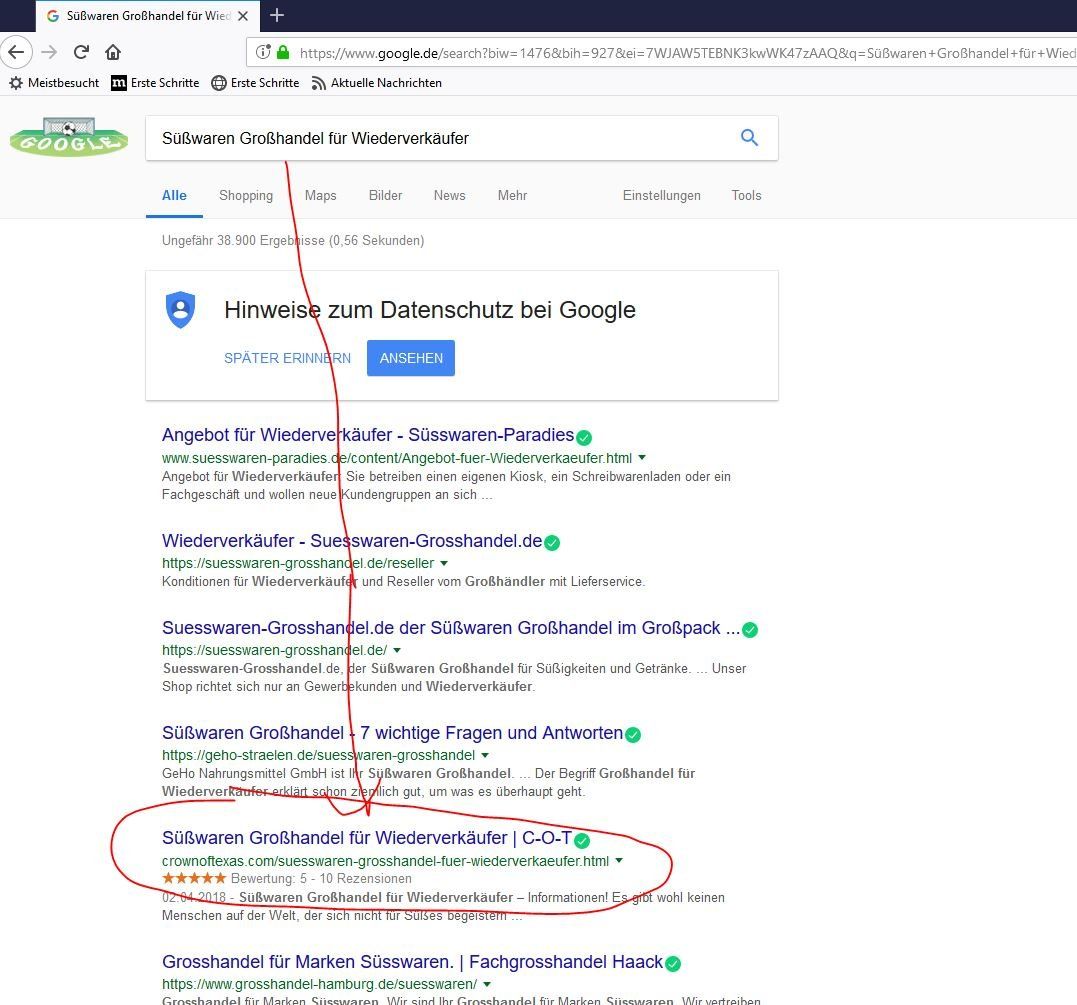The height and width of the screenshot is (1005, 1077).
Task: Submit search with the magnifier icon
Action: 749,137
